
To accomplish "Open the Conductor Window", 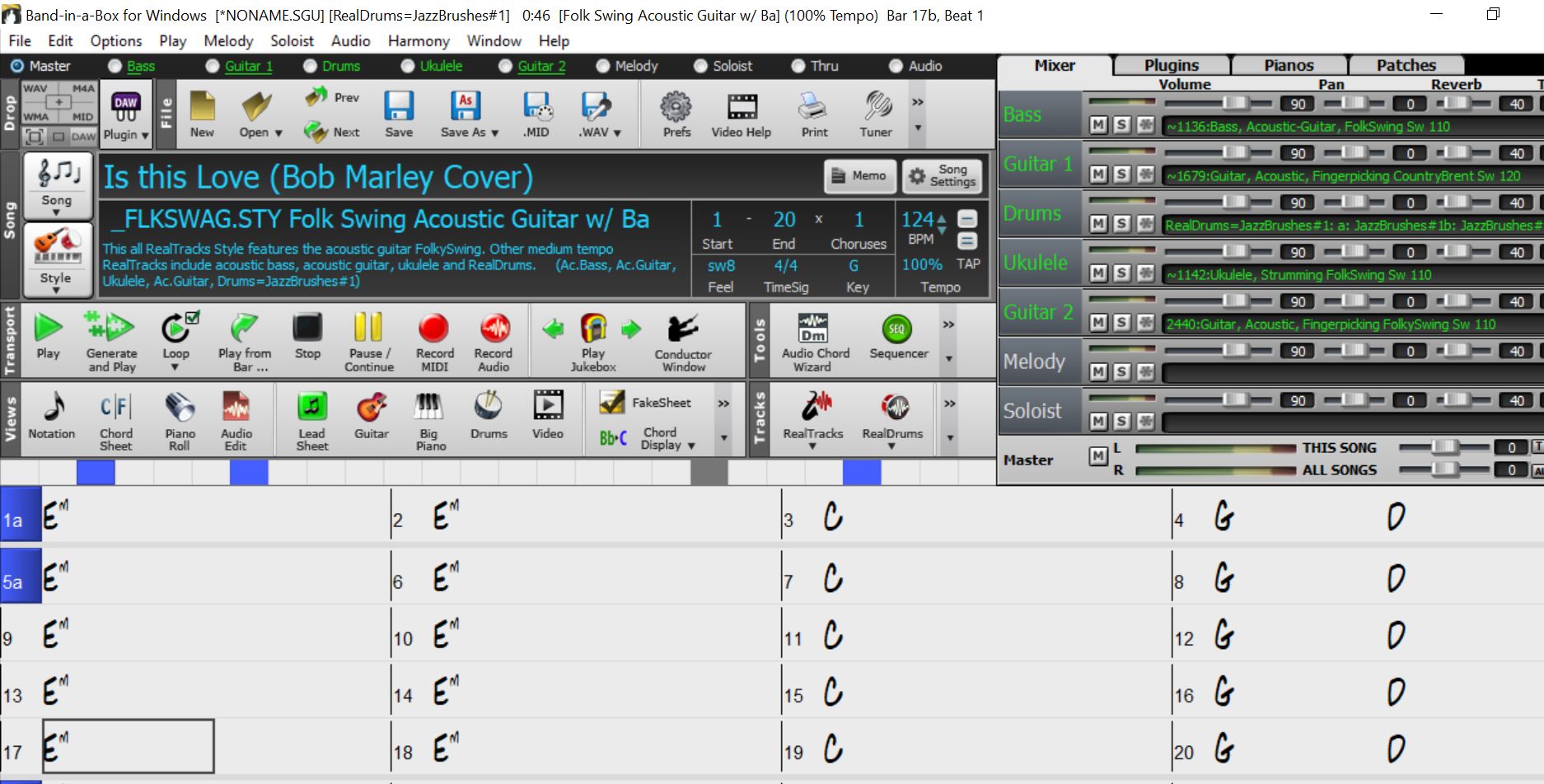I will (683, 342).
